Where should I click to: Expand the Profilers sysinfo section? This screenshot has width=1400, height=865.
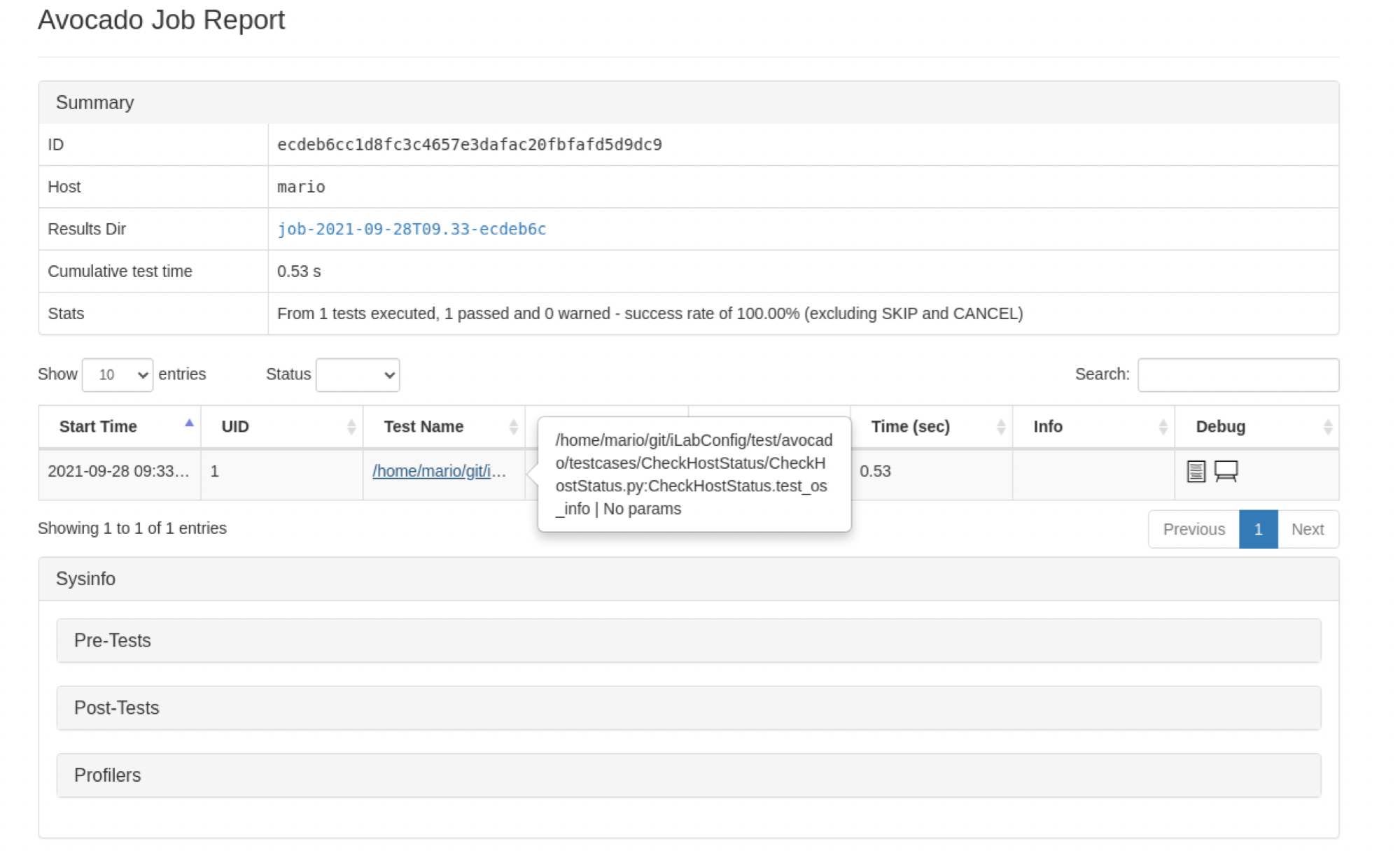tap(107, 775)
